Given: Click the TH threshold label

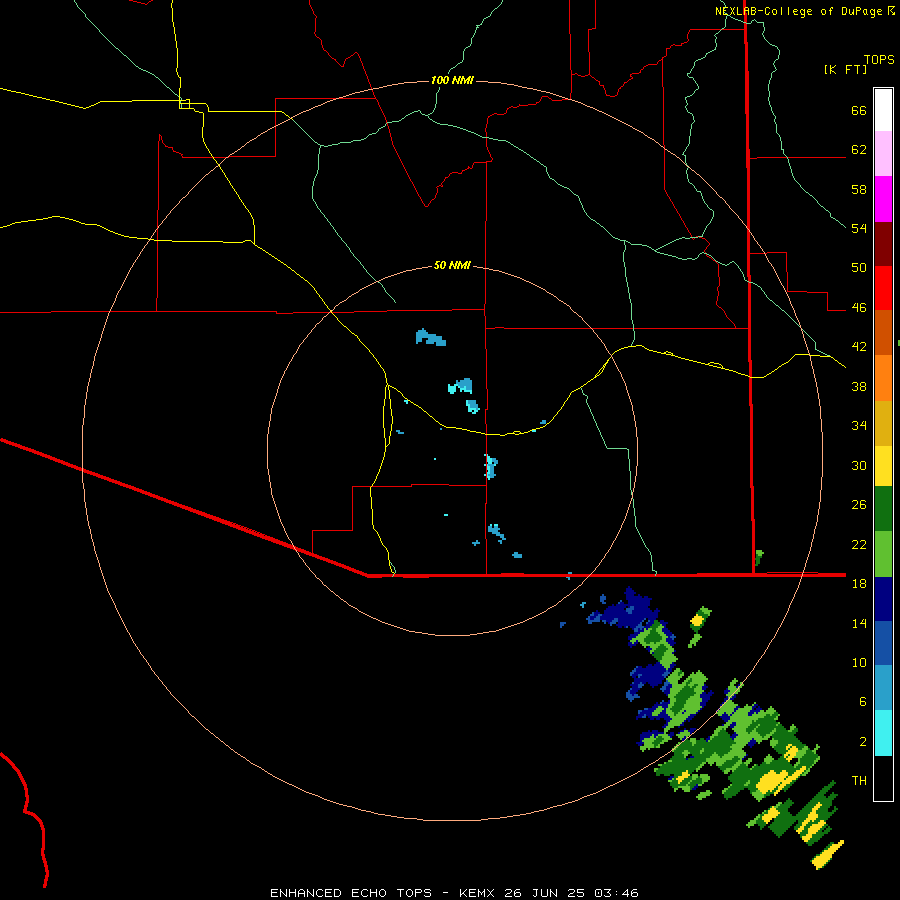Looking at the screenshot, I should click(859, 781).
